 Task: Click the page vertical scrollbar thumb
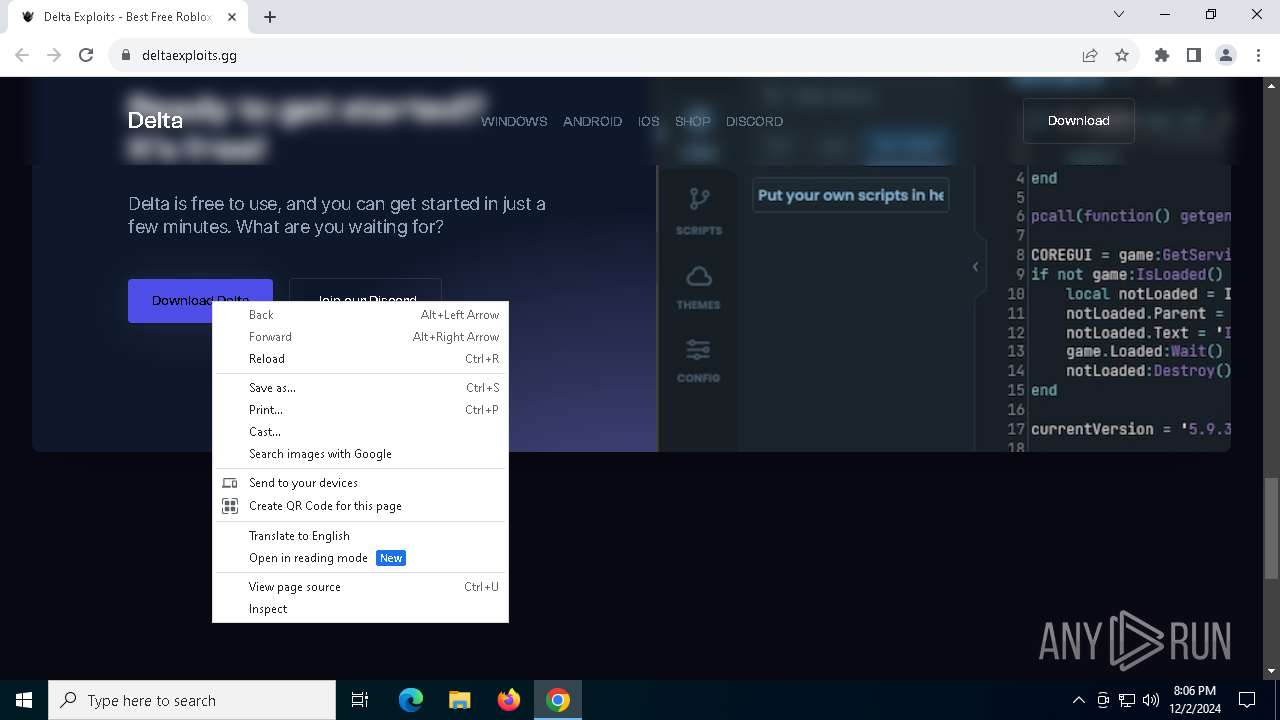1271,528
